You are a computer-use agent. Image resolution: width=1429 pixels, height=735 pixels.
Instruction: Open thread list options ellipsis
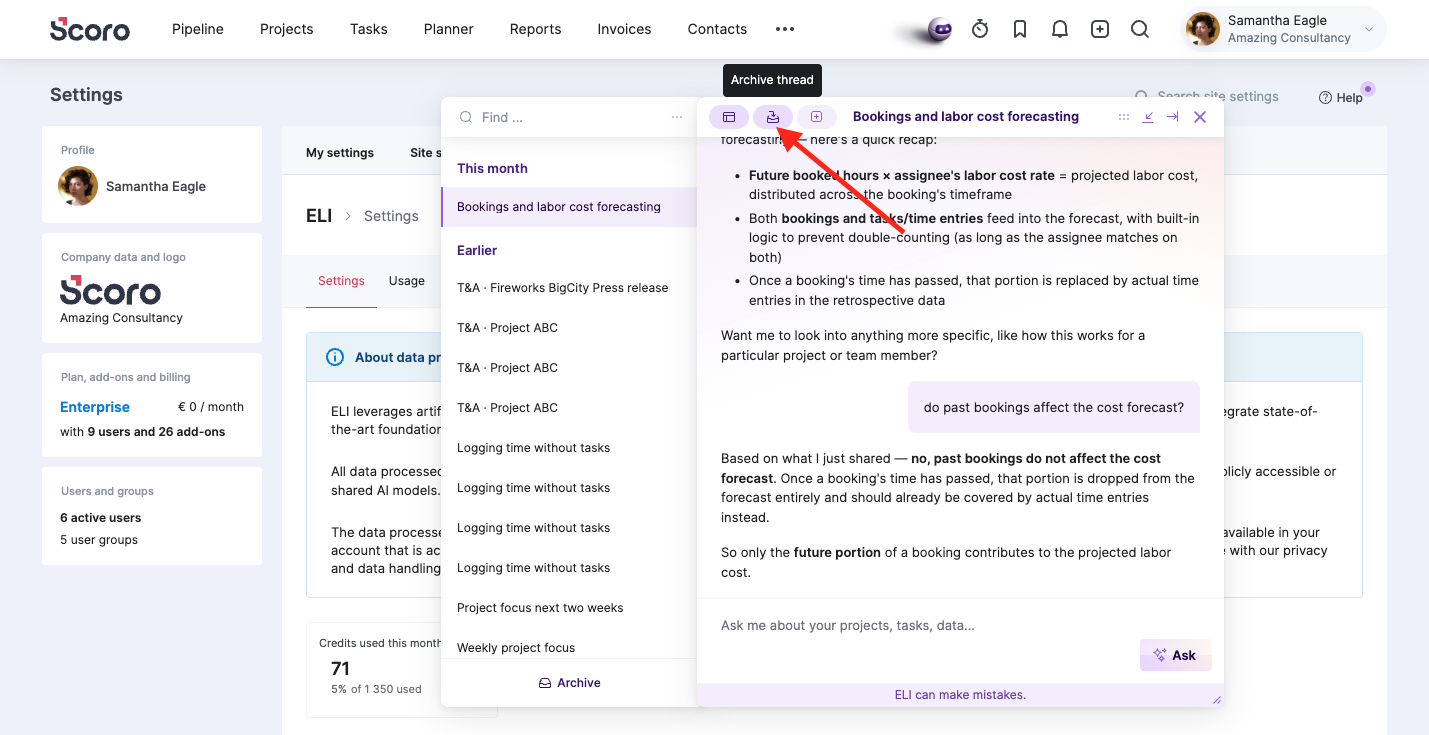click(x=677, y=117)
